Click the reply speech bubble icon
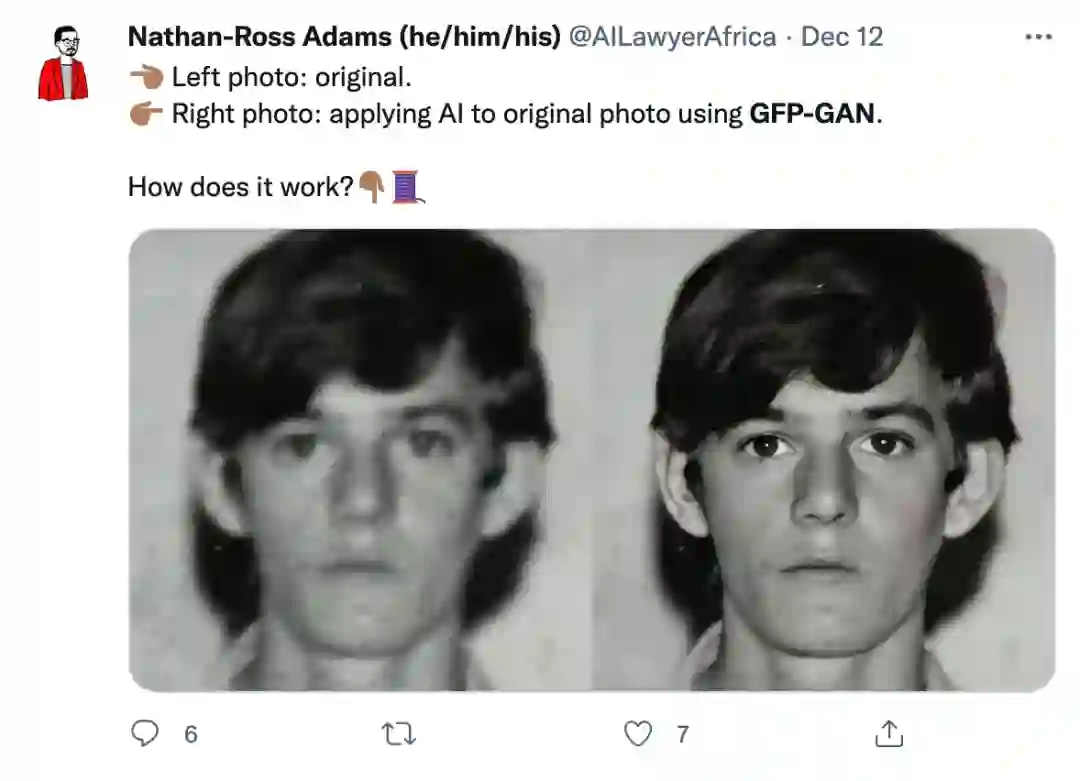The width and height of the screenshot is (1080, 781). coord(146,734)
